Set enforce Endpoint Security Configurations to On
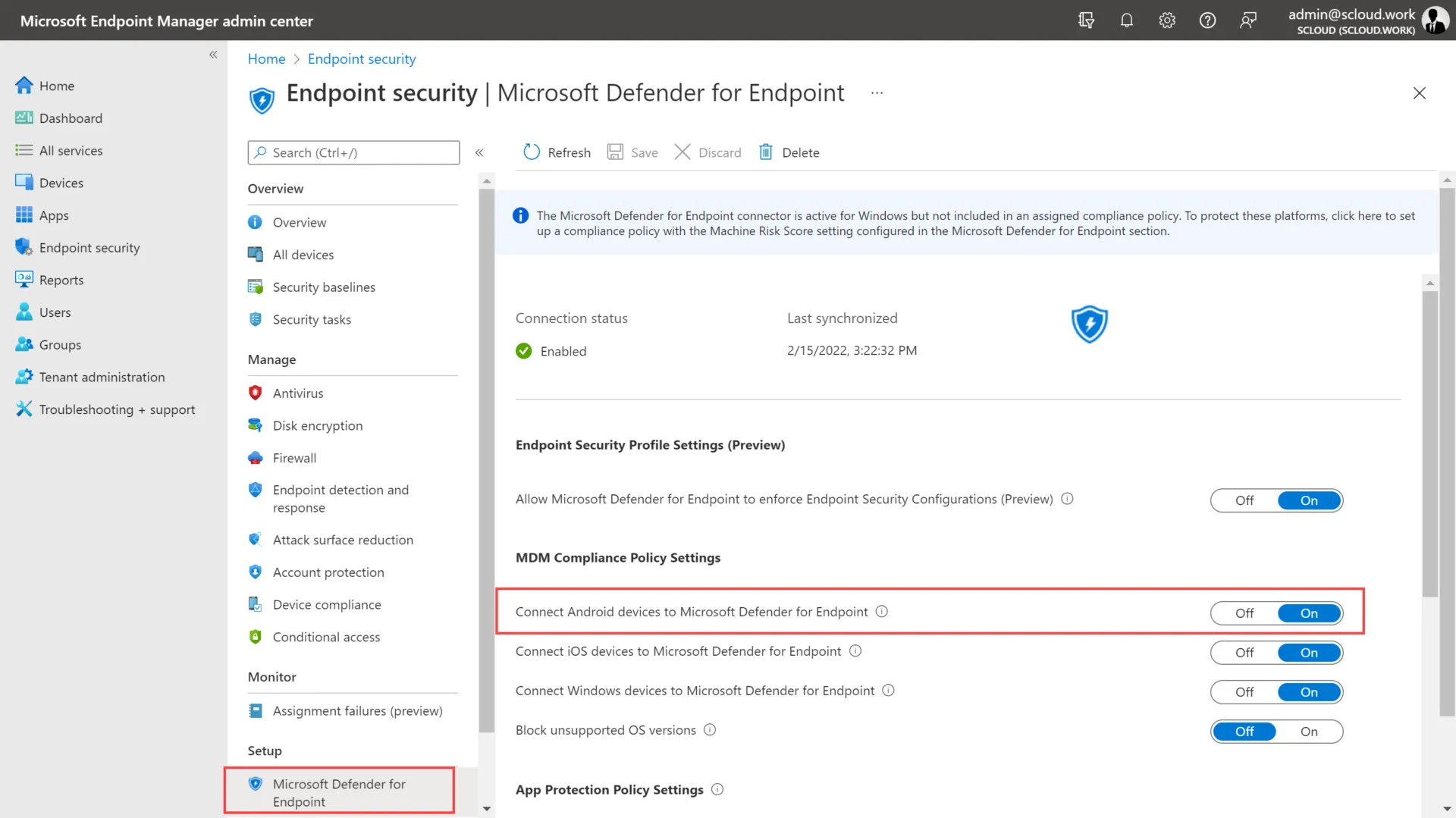 [1310, 500]
